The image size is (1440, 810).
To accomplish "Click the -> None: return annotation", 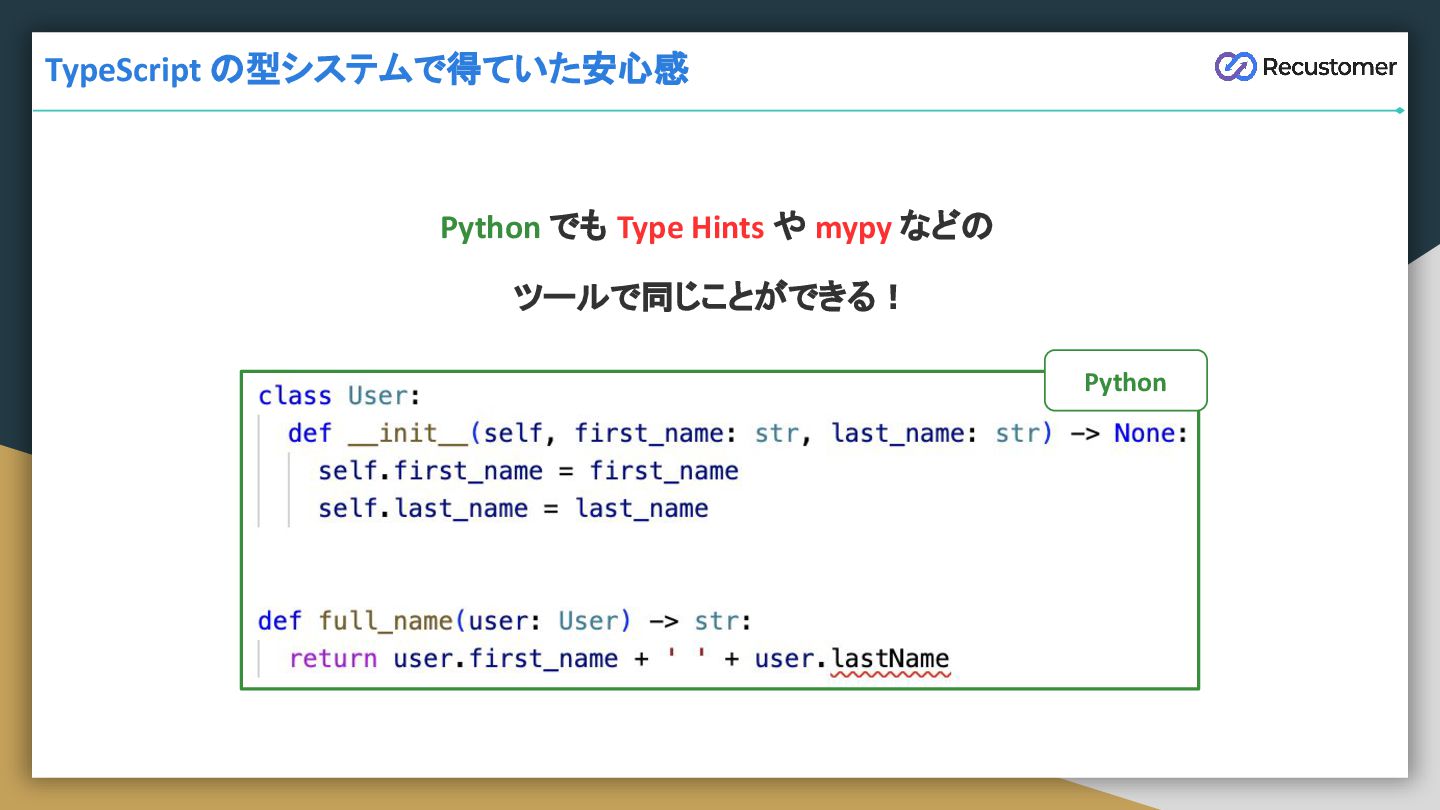I will click(1129, 434).
